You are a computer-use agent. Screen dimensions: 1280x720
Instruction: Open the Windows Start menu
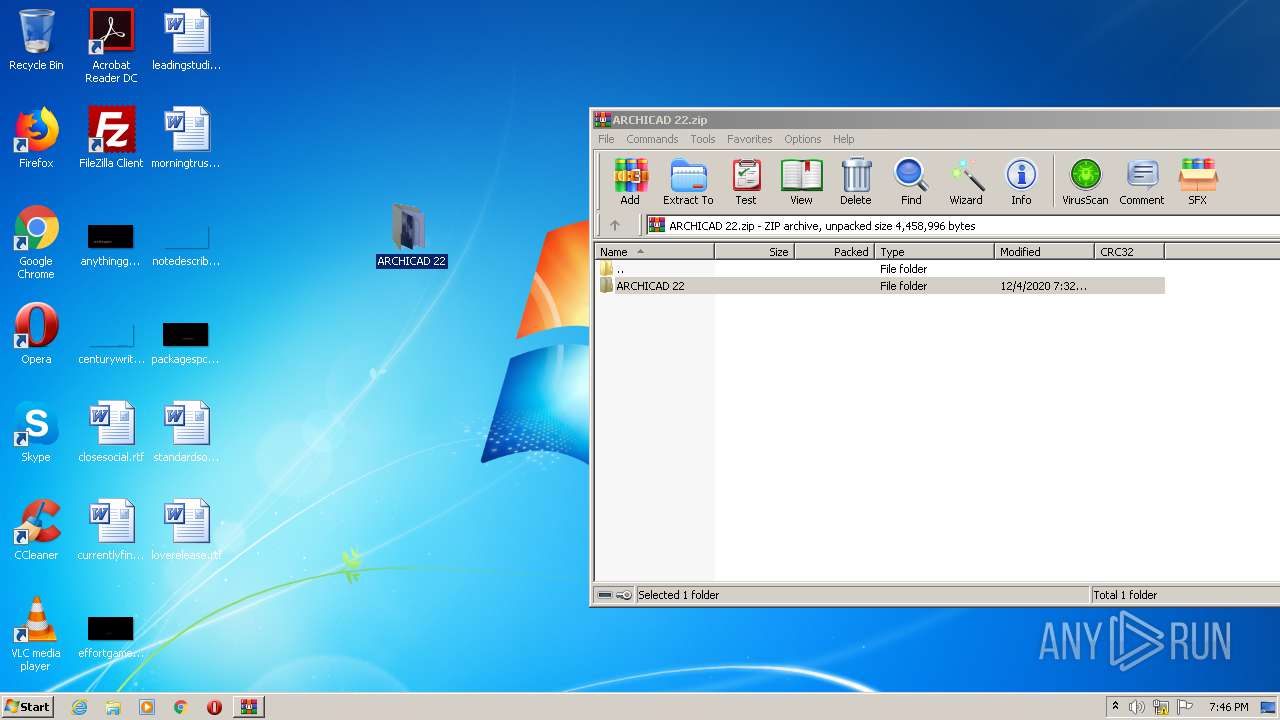click(x=28, y=706)
